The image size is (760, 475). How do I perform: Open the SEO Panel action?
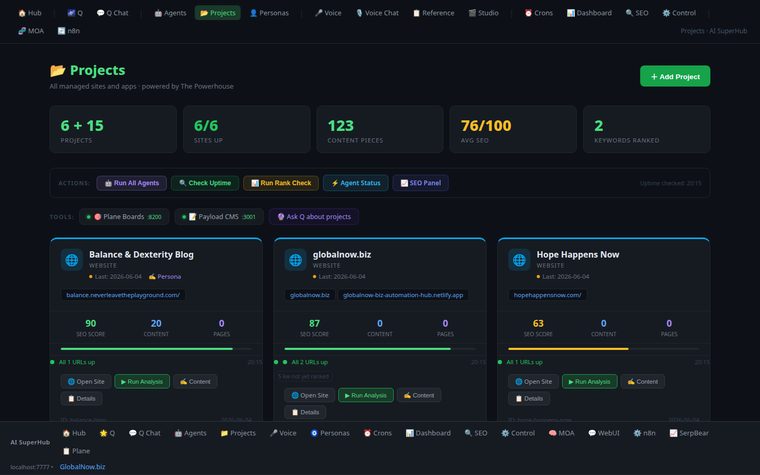point(421,183)
